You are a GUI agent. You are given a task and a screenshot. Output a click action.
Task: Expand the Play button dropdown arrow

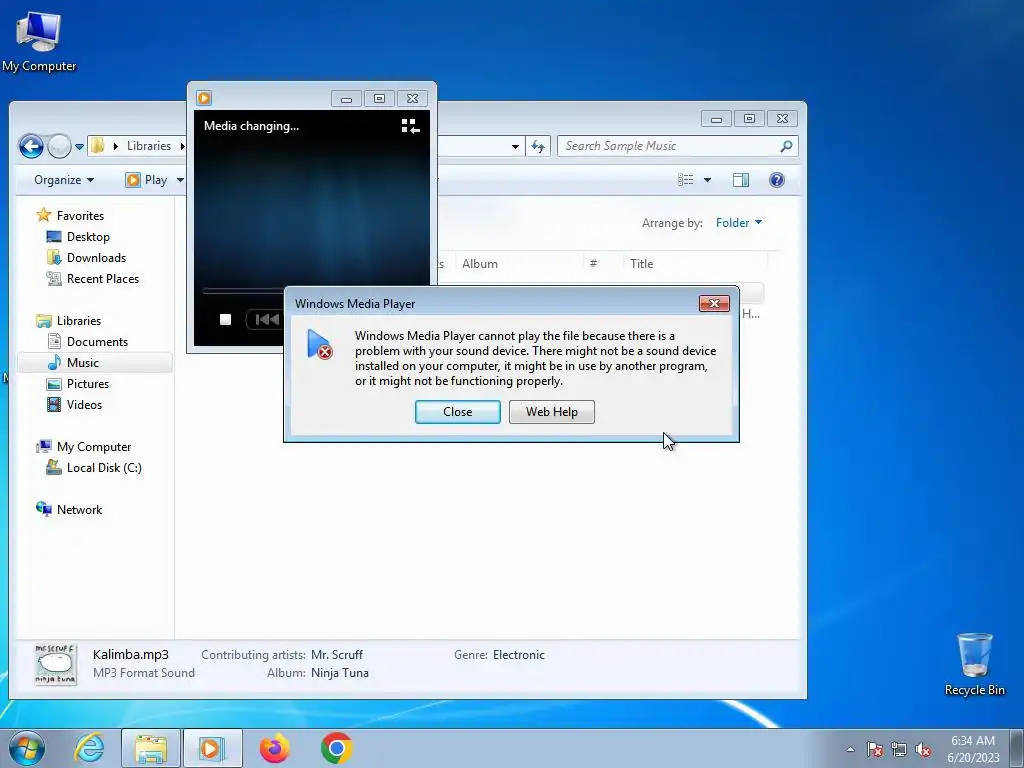point(180,180)
